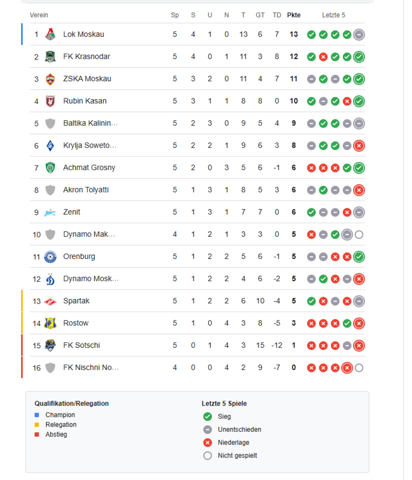Click the Verein column header
This screenshot has width=412, height=480.
[39, 15]
